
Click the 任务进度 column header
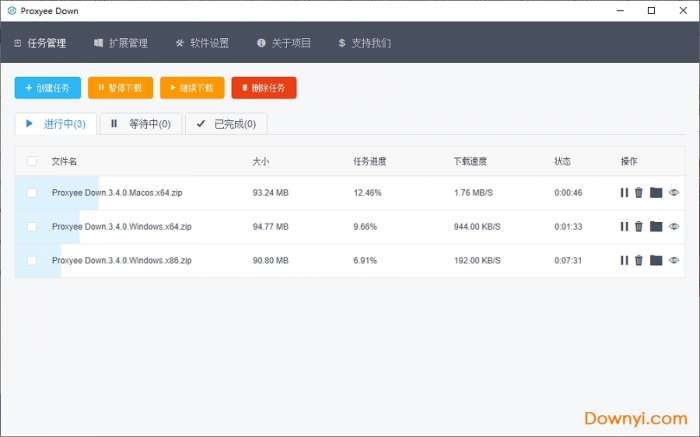click(x=370, y=161)
